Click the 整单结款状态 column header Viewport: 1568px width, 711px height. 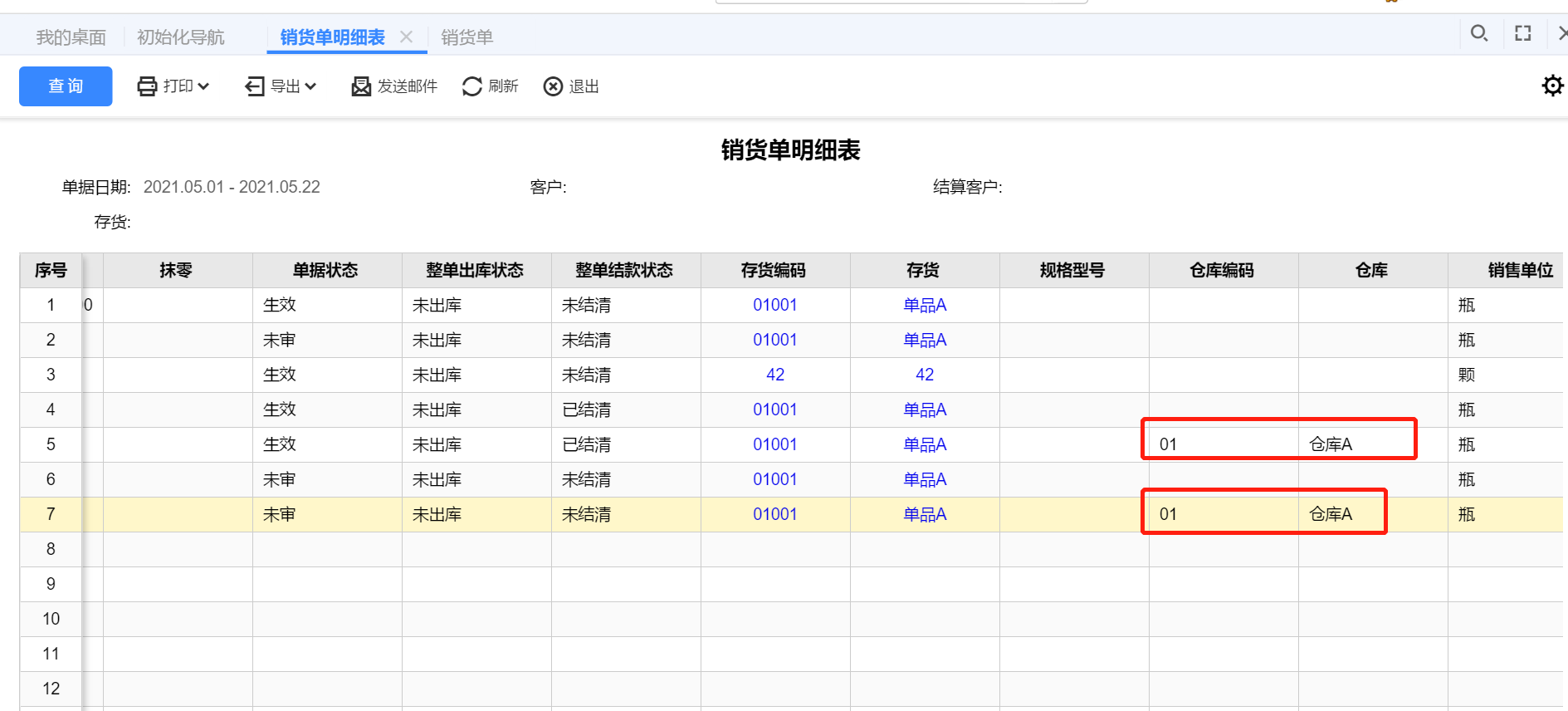(624, 270)
